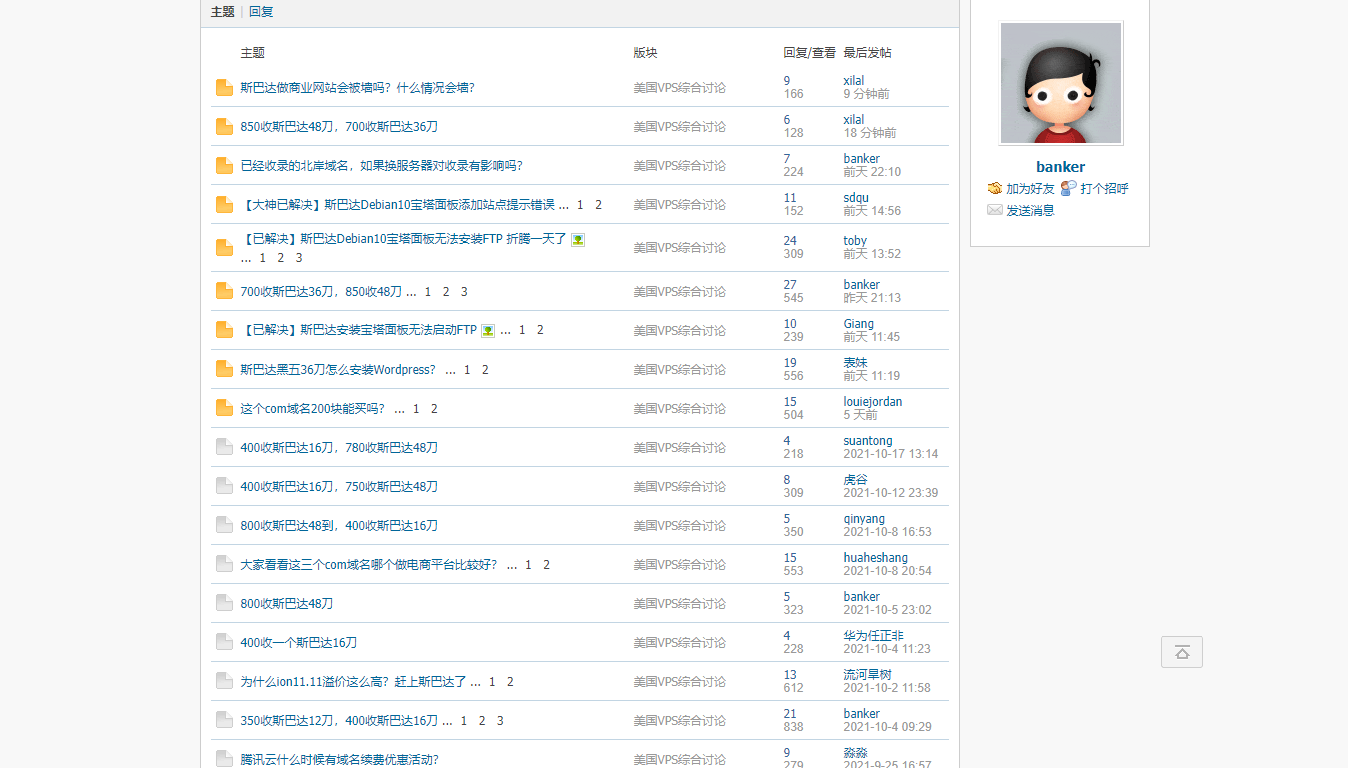Click reply count 27 for 700收斯巴达36刀 thread
Screen dimensions: 1348x768
click(x=790, y=285)
